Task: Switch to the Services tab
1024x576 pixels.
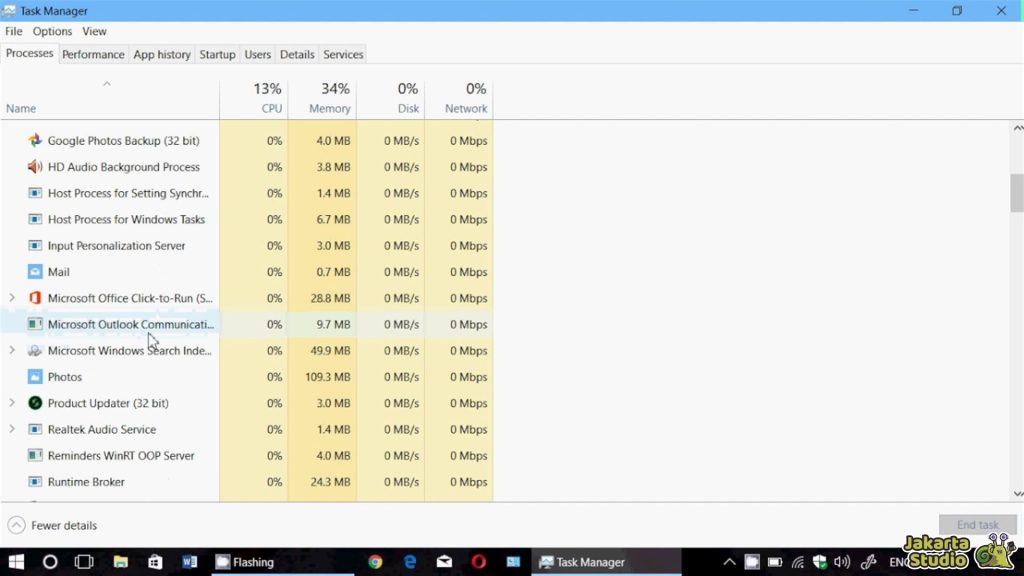Action: (x=343, y=54)
